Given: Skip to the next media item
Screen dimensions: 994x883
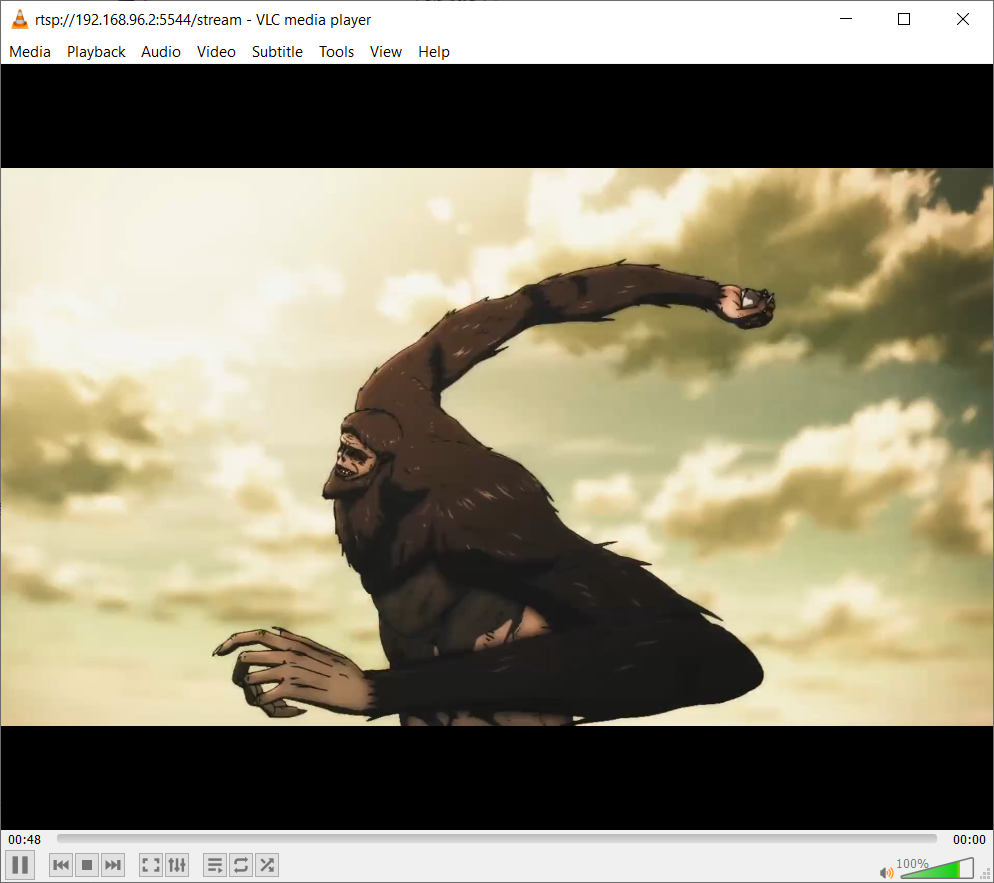Looking at the screenshot, I should pos(112,864).
